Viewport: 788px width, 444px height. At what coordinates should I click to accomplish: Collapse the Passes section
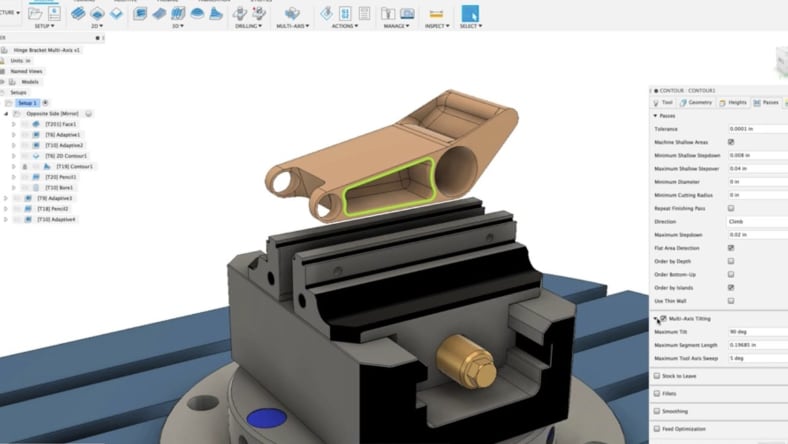(655, 116)
